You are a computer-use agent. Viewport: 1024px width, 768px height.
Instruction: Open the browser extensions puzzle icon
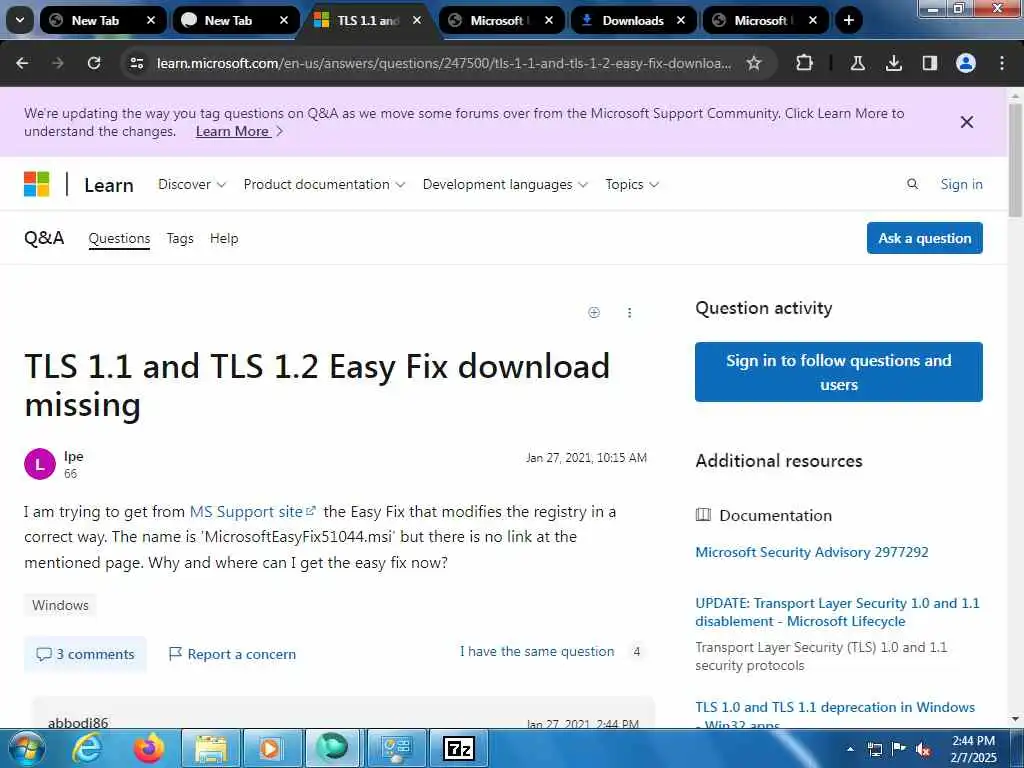pyautogui.click(x=804, y=63)
